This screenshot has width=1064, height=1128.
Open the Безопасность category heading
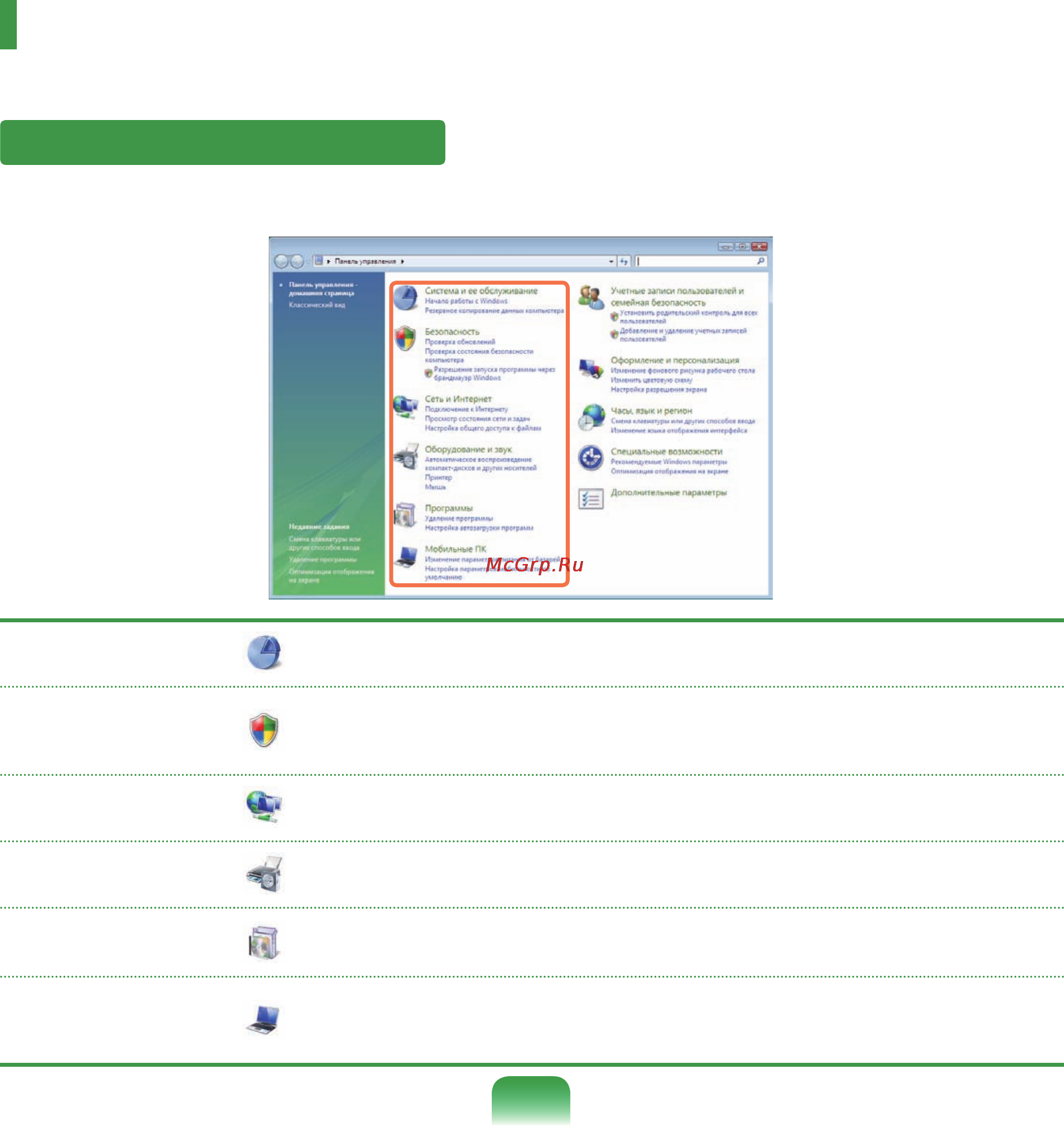pos(452,331)
